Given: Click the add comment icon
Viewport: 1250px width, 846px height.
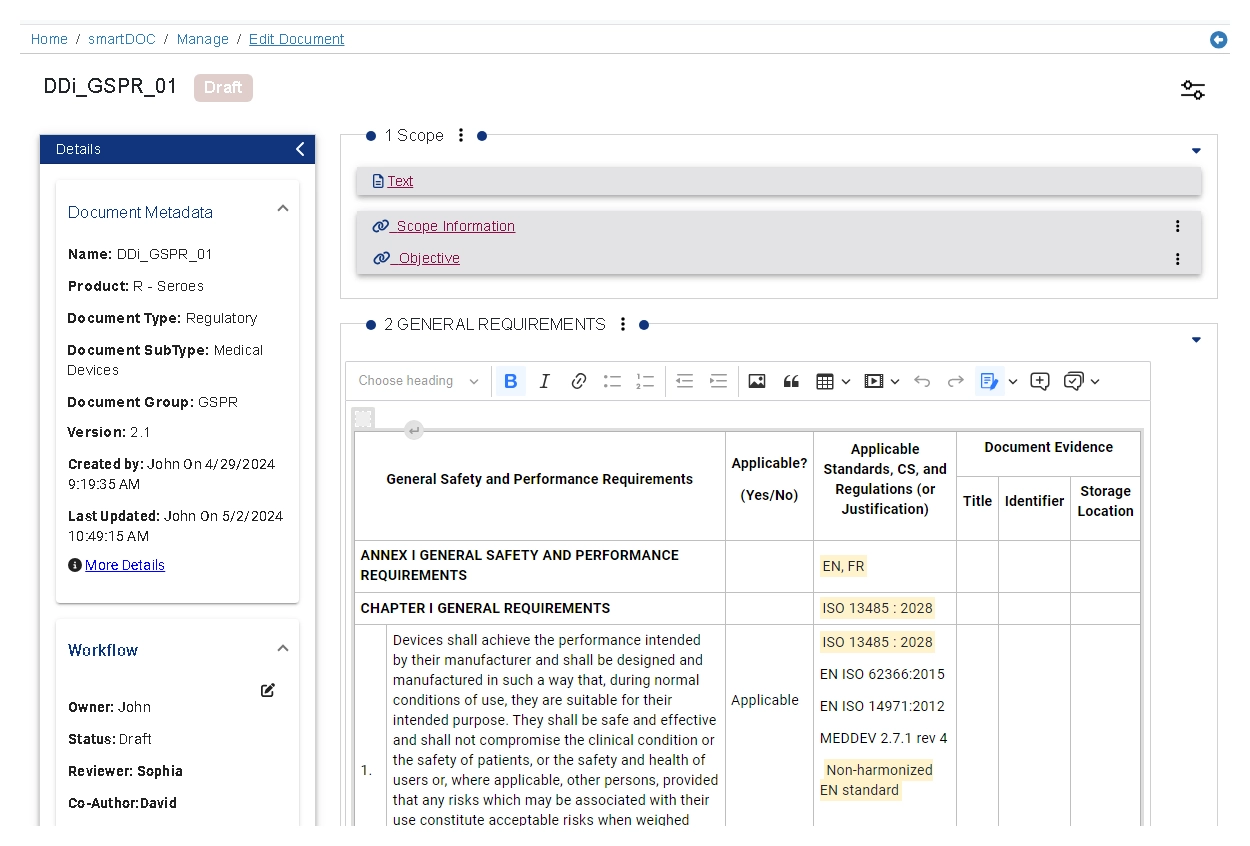Looking at the screenshot, I should click(1040, 381).
